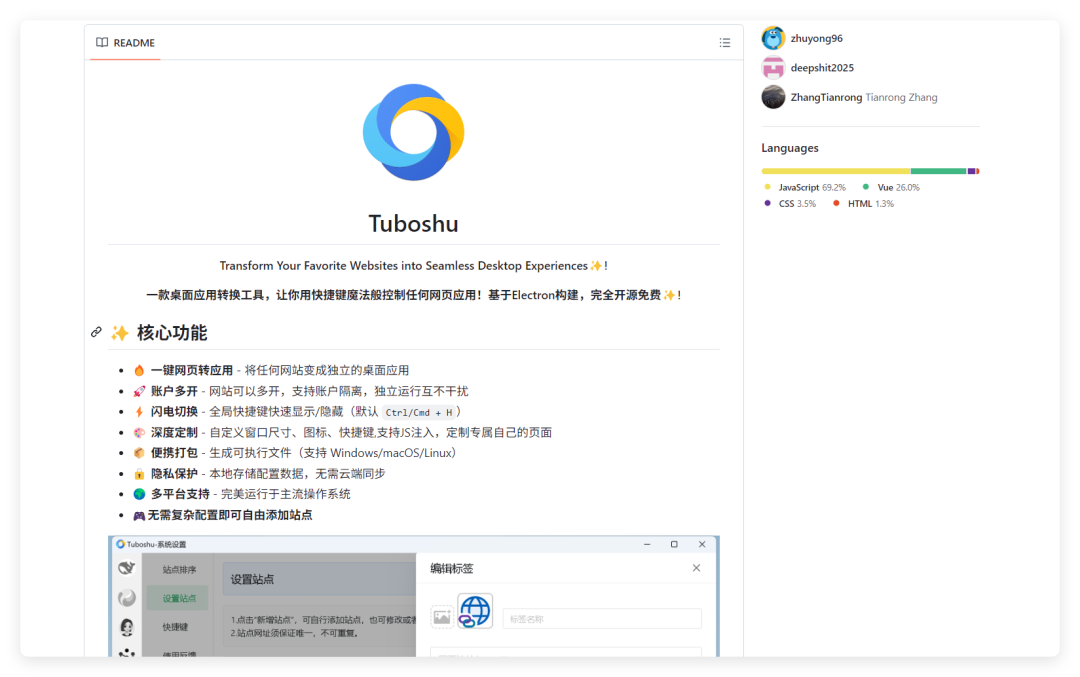The height and width of the screenshot is (677, 1080).
Task: Click the Tuboshu logo image
Action: point(413,132)
